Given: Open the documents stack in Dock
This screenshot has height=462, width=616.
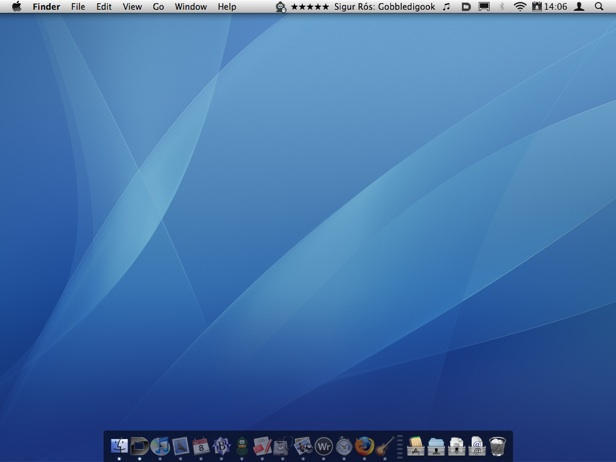Looking at the screenshot, I should 456,446.
